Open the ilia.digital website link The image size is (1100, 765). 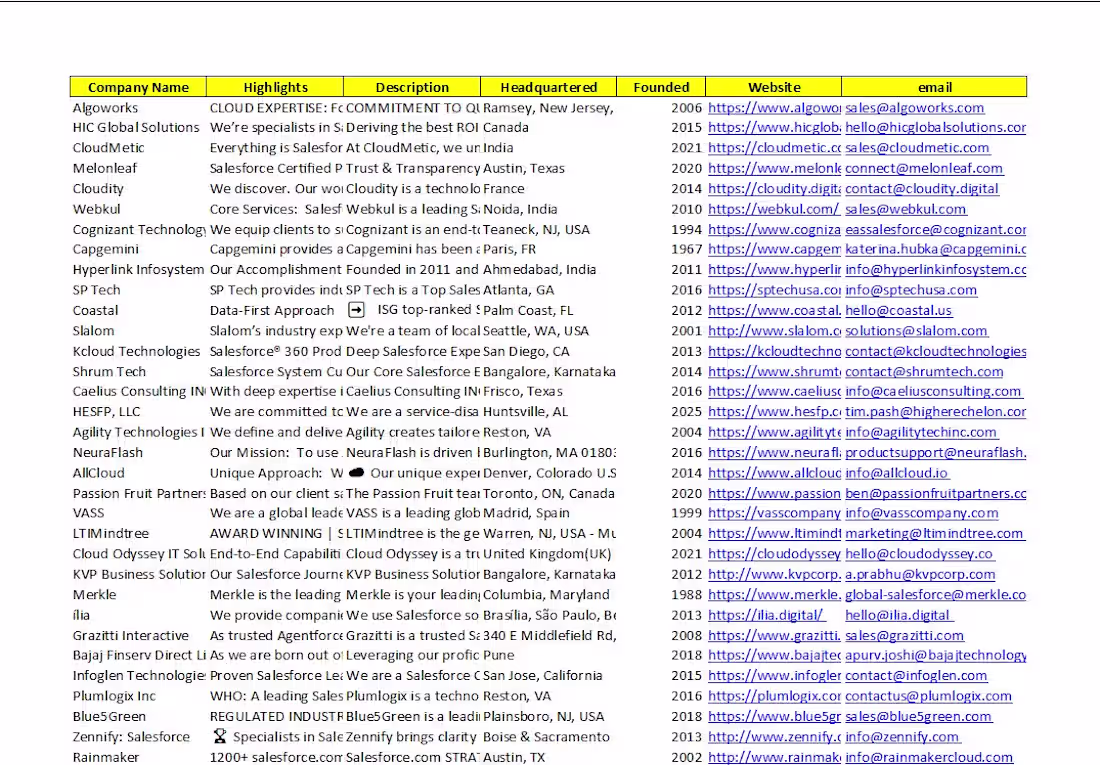point(767,616)
